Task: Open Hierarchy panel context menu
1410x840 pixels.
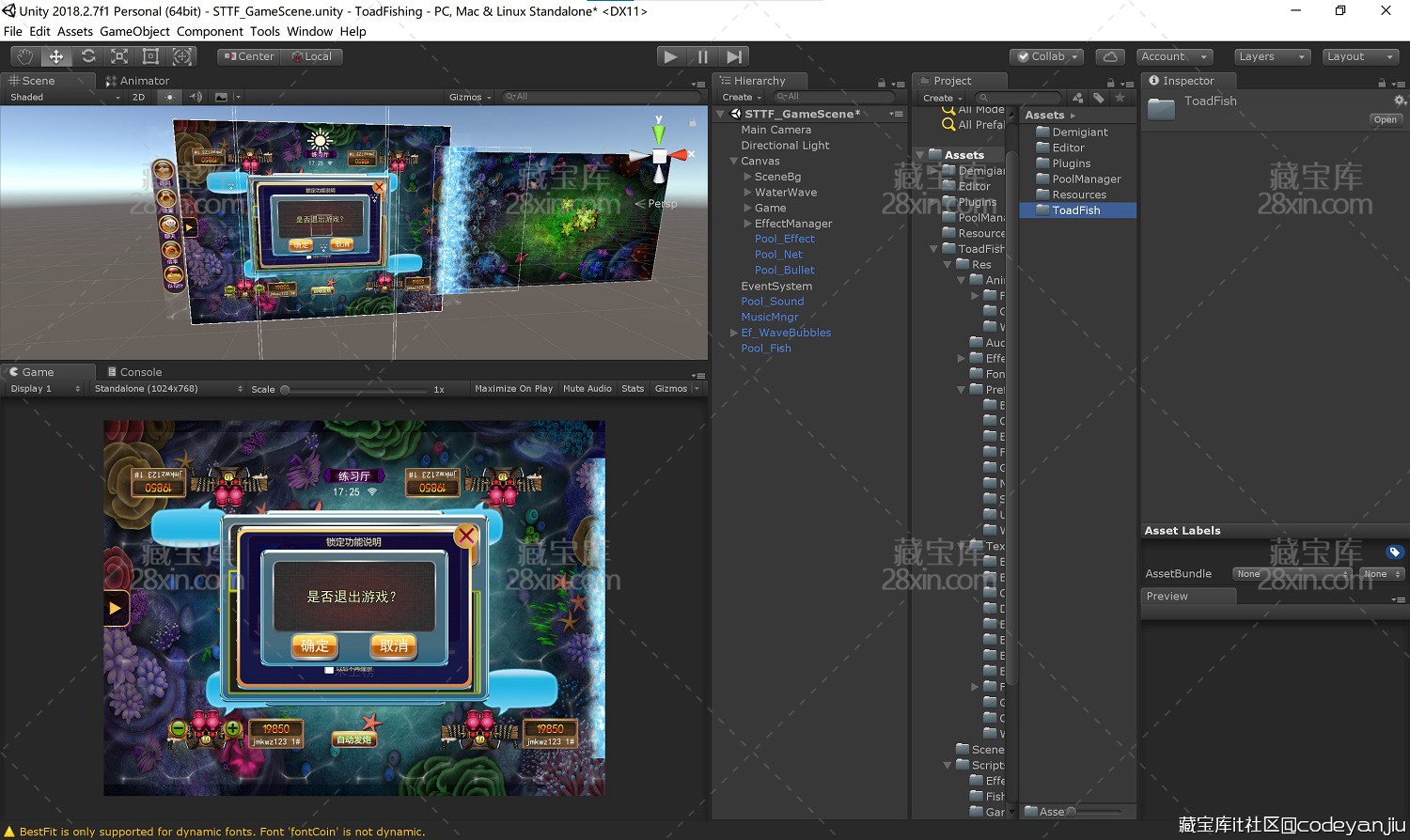Action: point(899,83)
